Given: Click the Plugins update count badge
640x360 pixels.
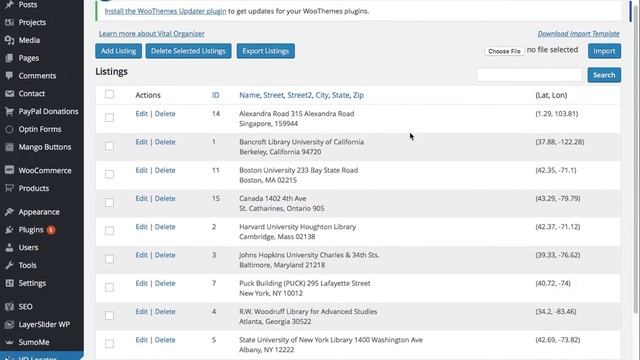Looking at the screenshot, I should [x=51, y=230].
